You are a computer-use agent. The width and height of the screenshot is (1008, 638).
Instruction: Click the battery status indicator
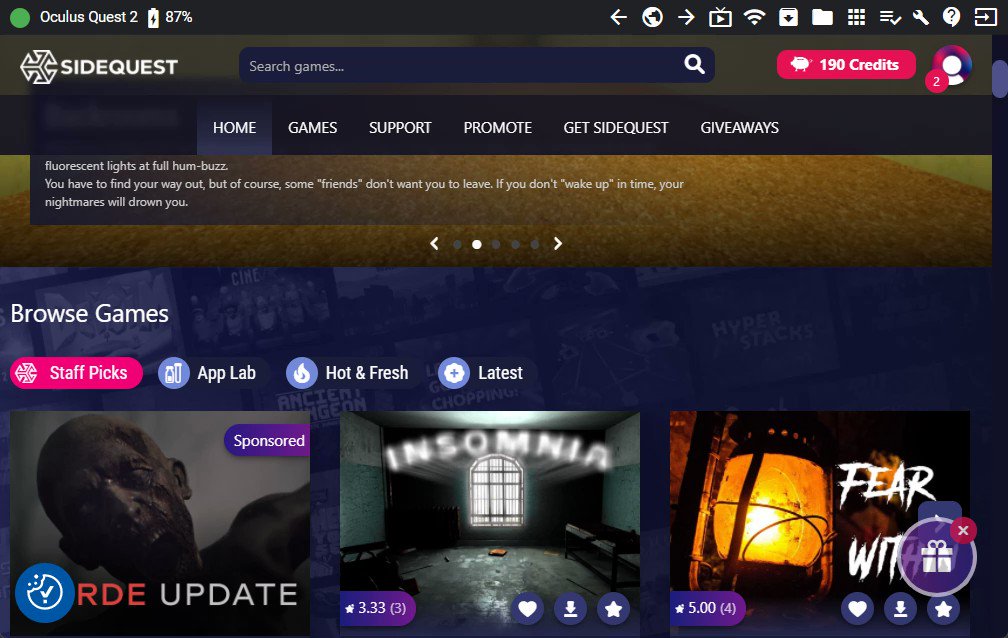pos(170,17)
